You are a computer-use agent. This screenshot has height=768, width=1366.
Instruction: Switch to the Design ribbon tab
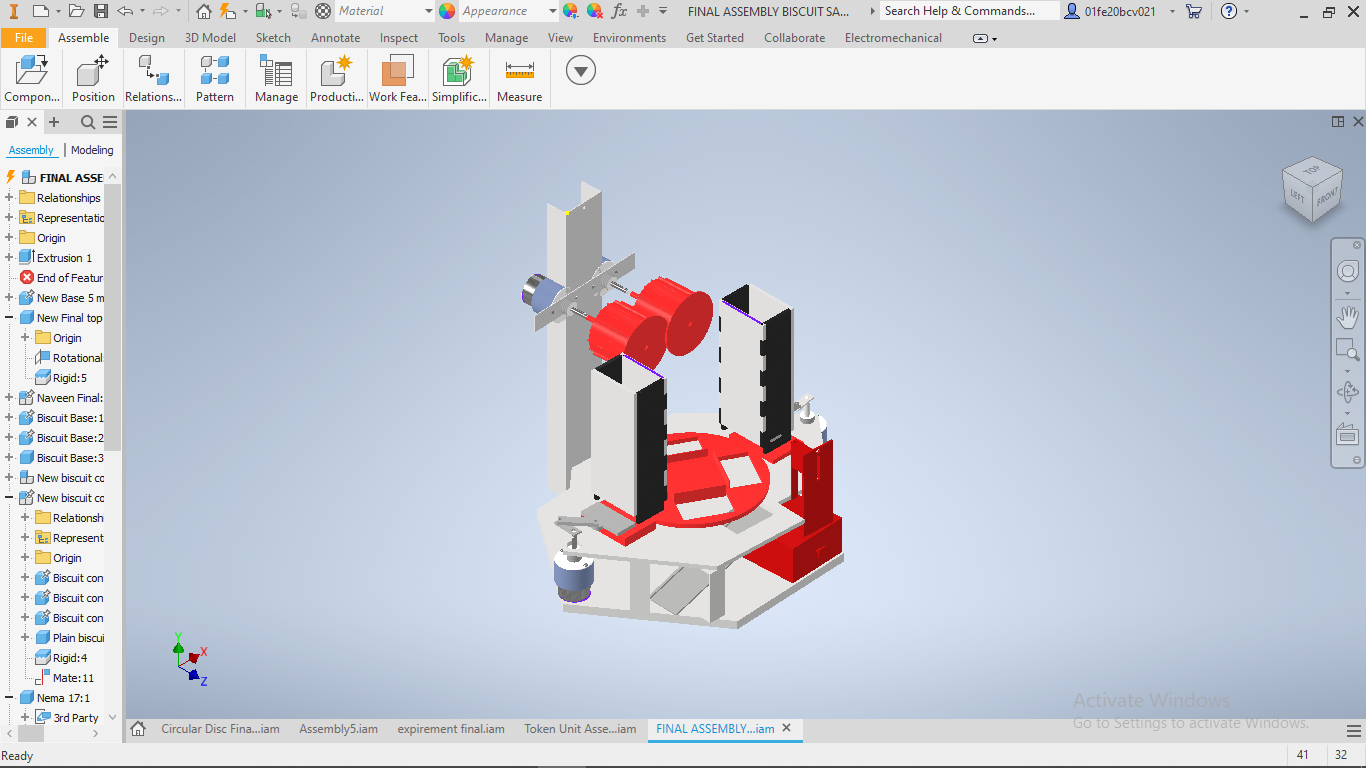(147, 38)
